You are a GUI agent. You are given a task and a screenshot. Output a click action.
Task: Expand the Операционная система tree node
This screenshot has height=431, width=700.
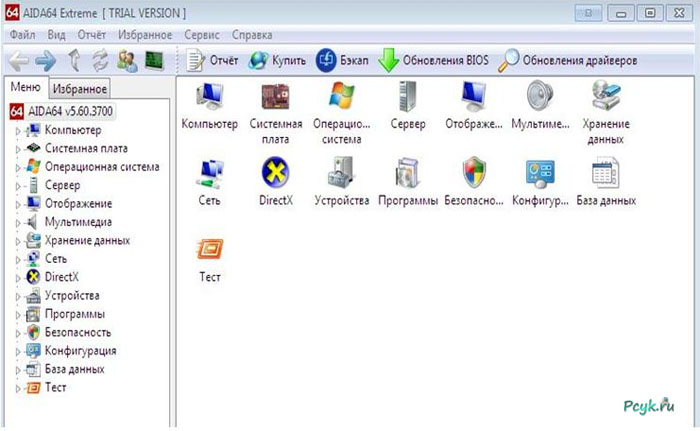point(18,168)
